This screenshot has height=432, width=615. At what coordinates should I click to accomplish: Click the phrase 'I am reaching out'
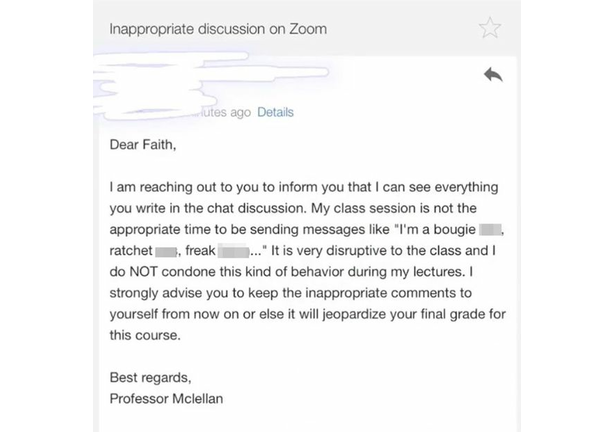click(x=162, y=187)
